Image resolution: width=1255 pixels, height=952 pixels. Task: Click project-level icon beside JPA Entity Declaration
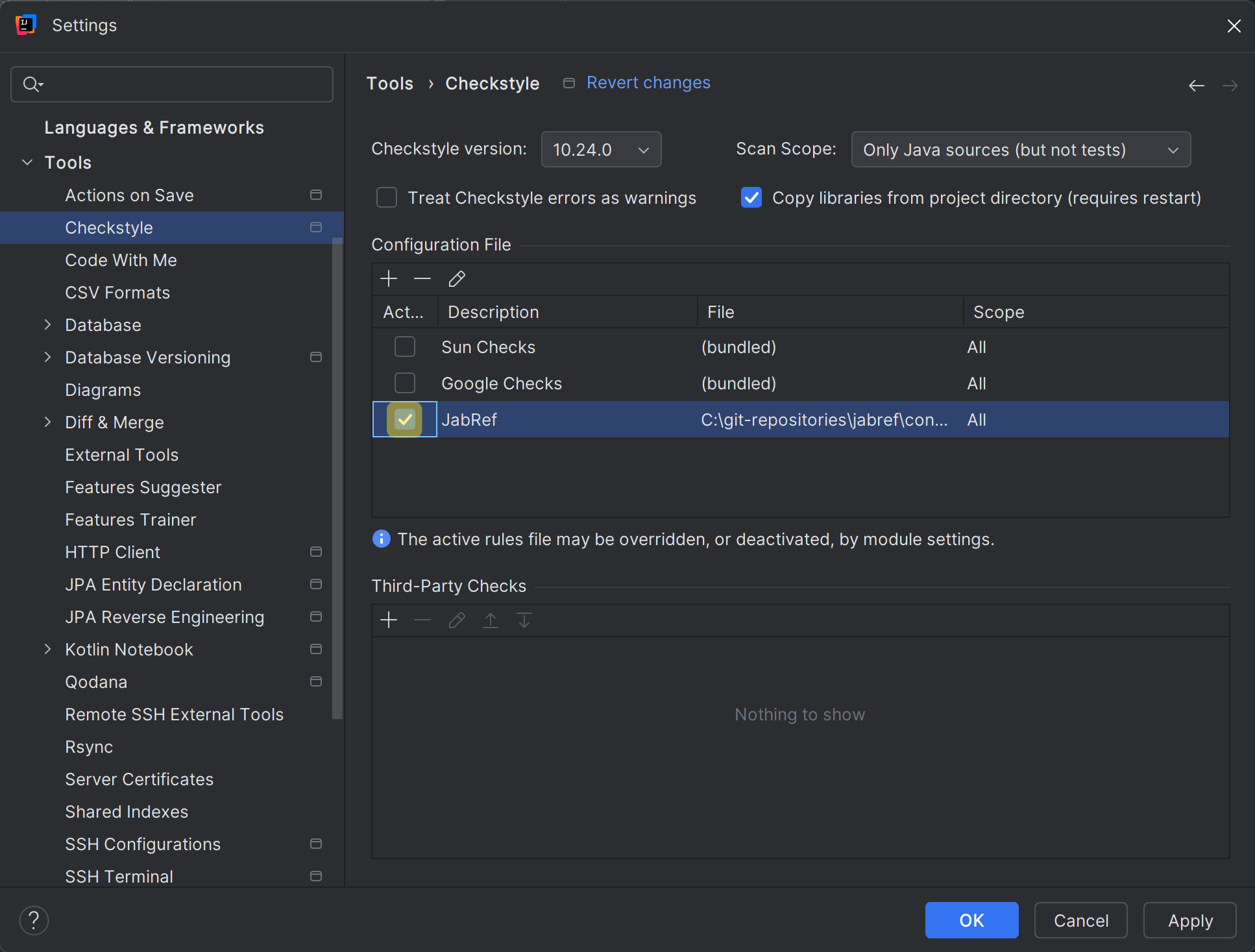316,584
